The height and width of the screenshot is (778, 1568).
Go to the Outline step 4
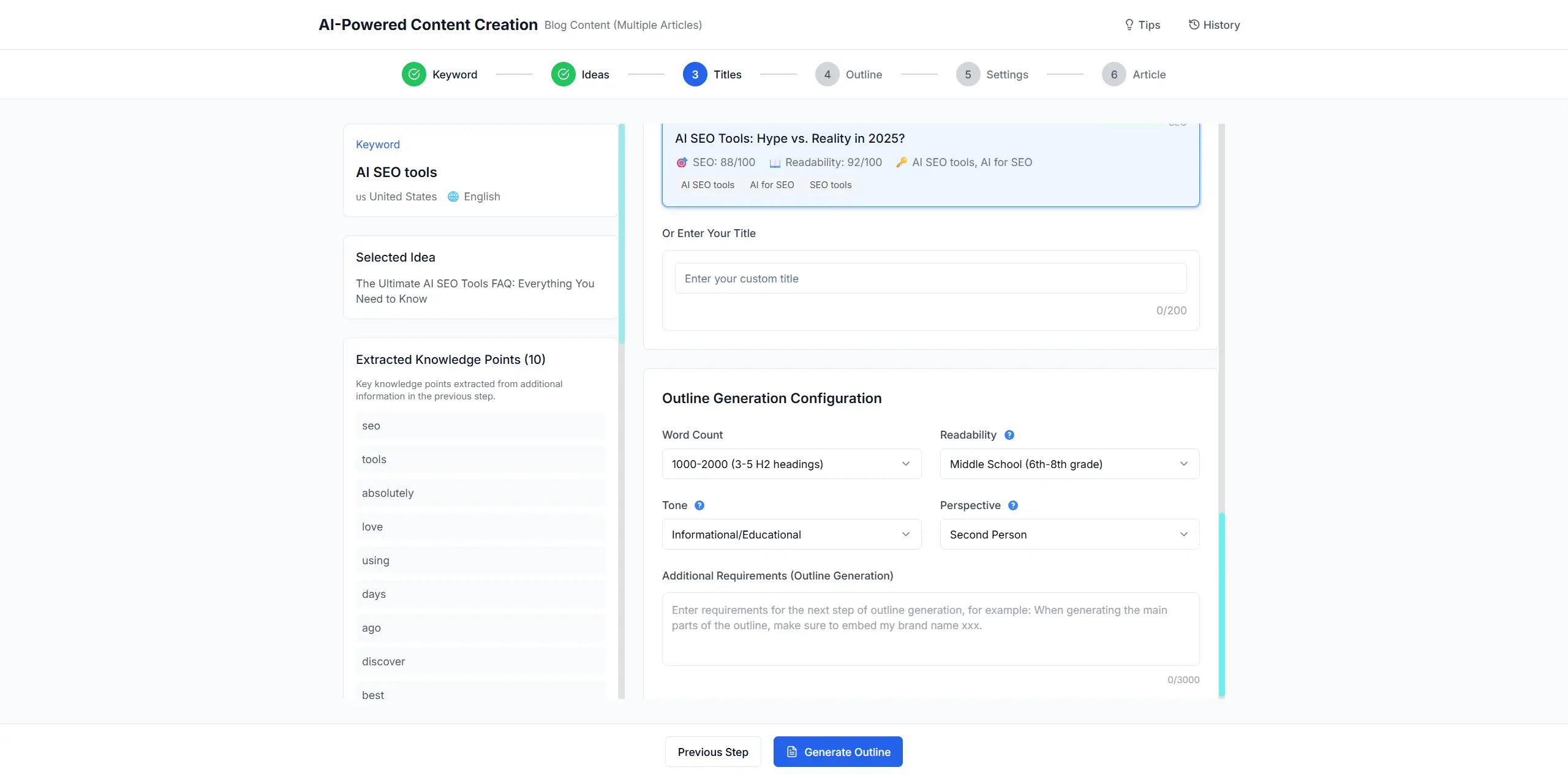[x=827, y=74]
